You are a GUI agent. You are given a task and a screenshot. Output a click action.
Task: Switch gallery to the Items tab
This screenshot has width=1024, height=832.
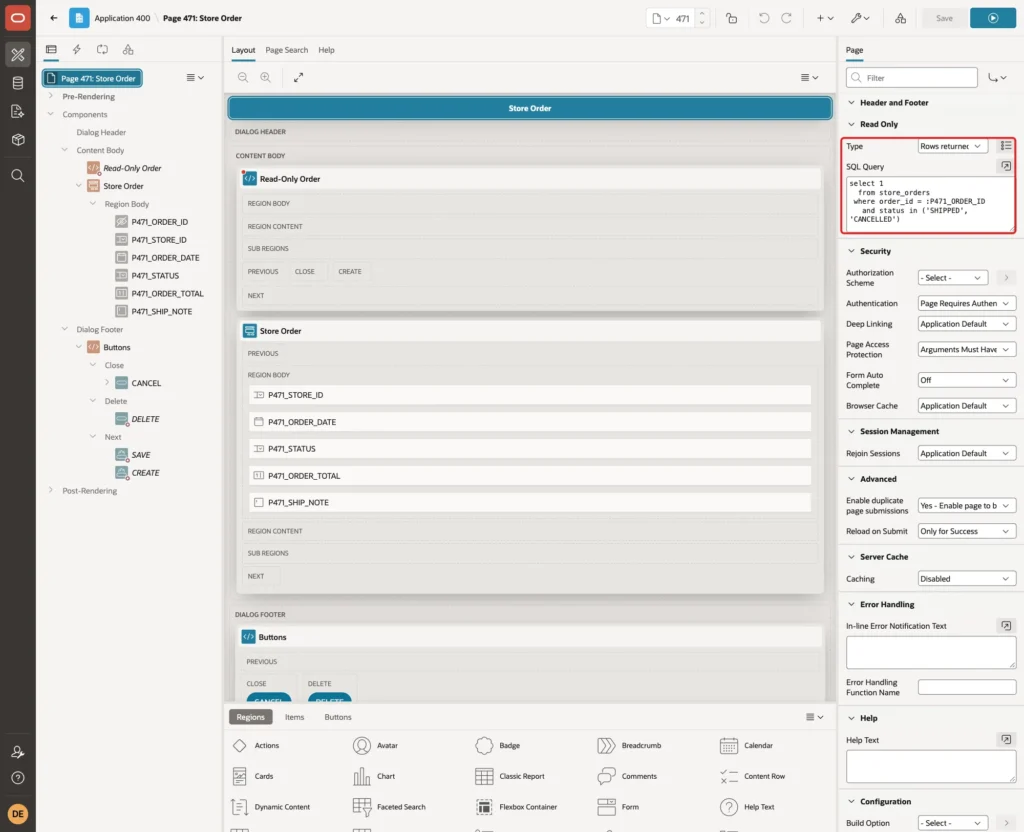pyautogui.click(x=295, y=717)
